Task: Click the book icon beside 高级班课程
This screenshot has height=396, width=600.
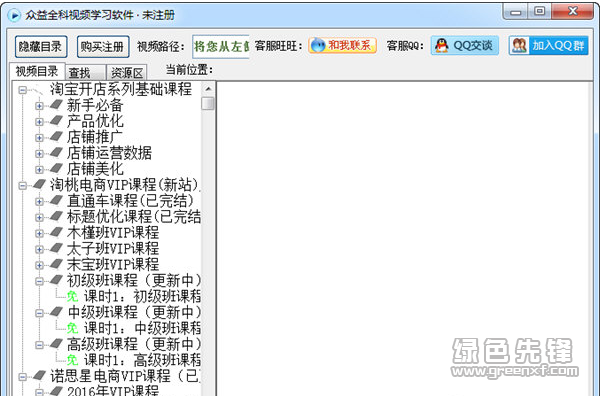Action: (x=56, y=343)
